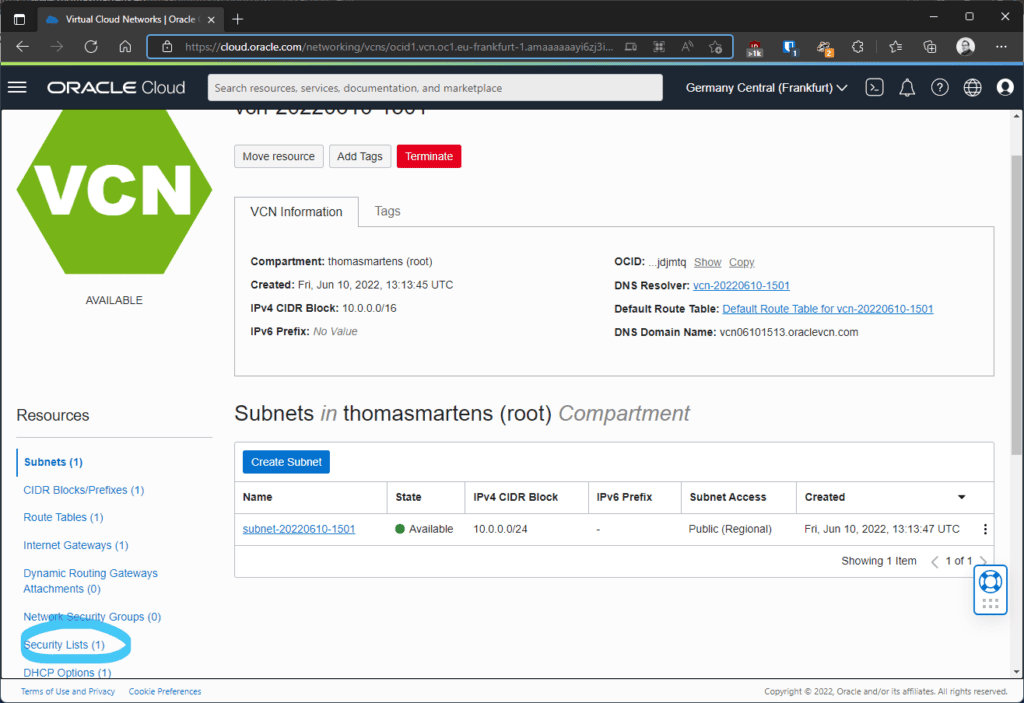
Task: Open the actions menu for subnet-20220610-1501
Action: point(986,530)
